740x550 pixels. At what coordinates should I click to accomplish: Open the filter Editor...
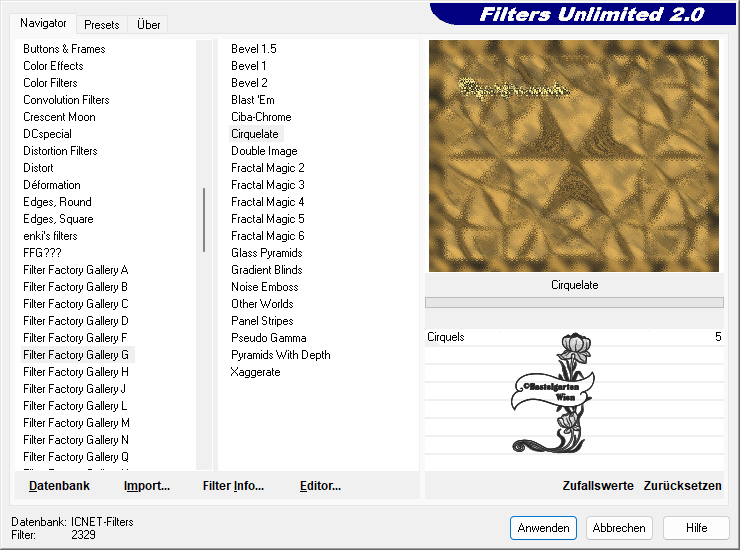(320, 486)
